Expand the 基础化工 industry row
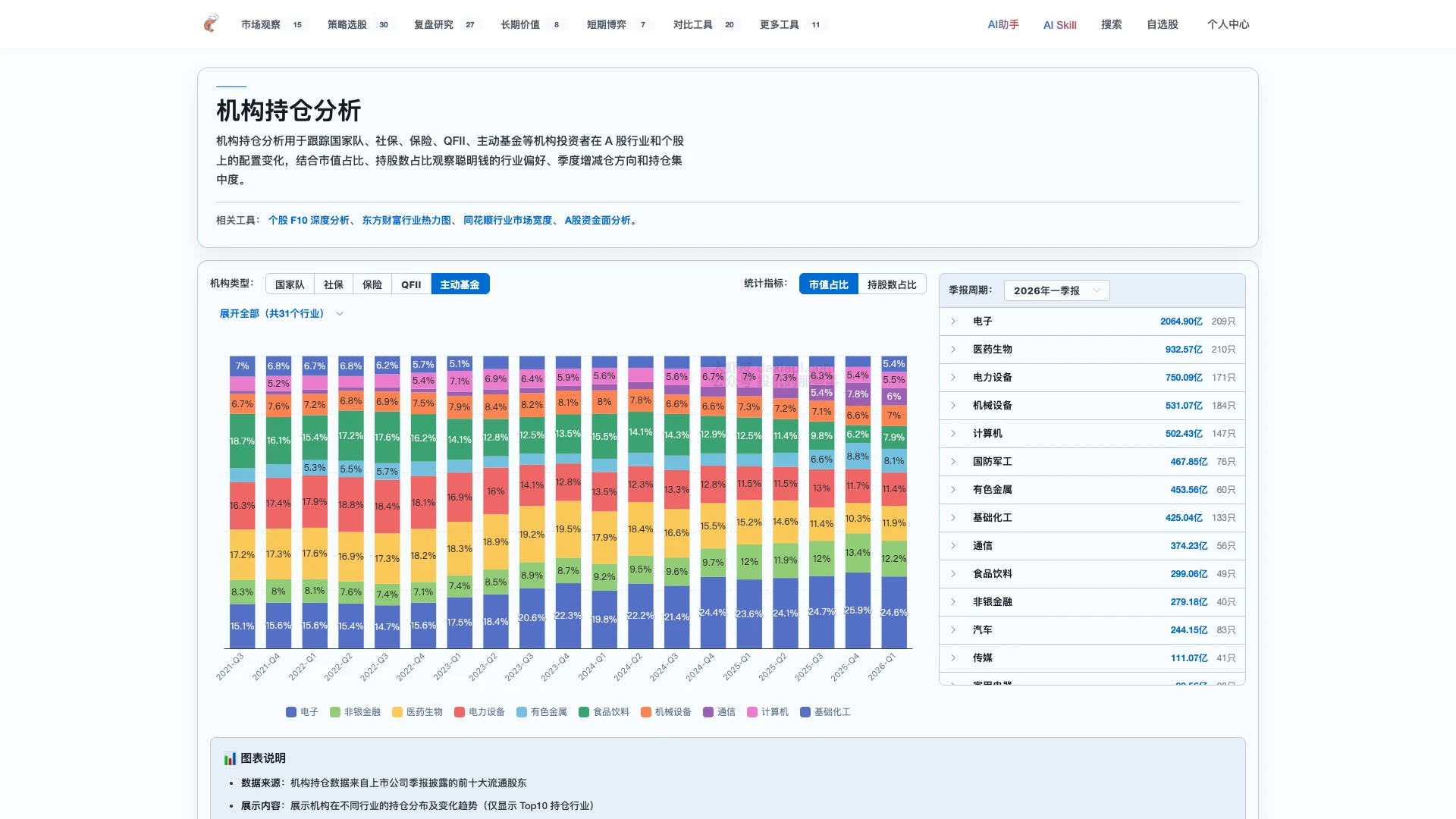Viewport: 1456px width, 819px height. (x=1092, y=518)
